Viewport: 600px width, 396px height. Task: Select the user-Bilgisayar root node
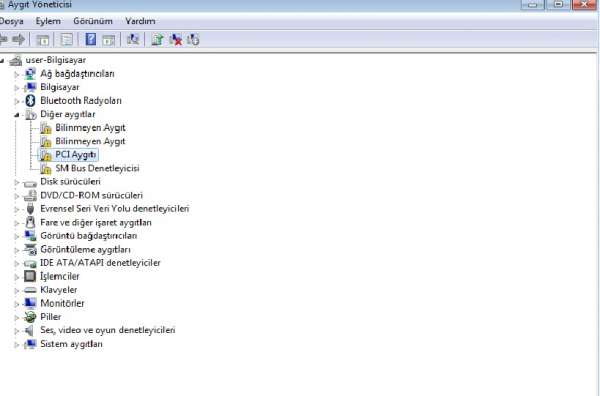55,60
